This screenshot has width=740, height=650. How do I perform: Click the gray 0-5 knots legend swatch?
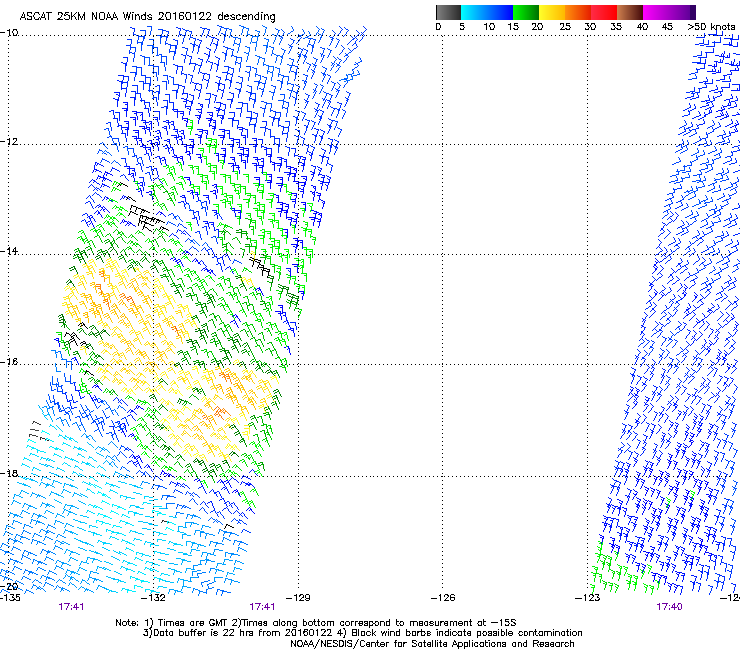(x=448, y=12)
